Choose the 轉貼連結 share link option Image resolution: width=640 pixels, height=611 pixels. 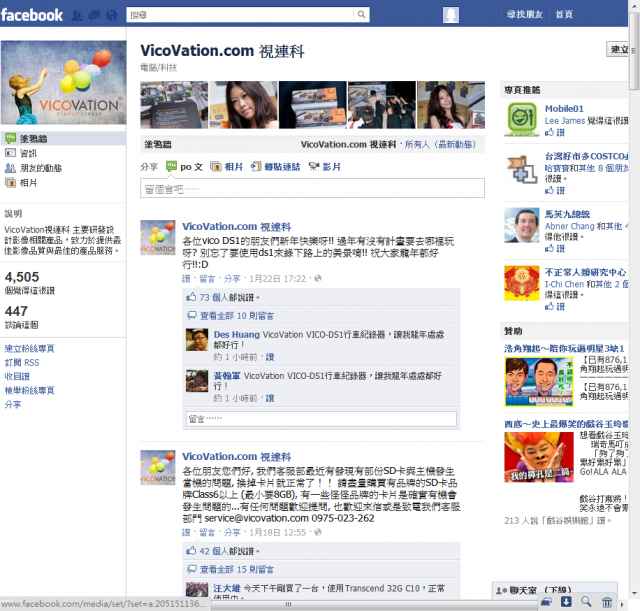click(276, 167)
